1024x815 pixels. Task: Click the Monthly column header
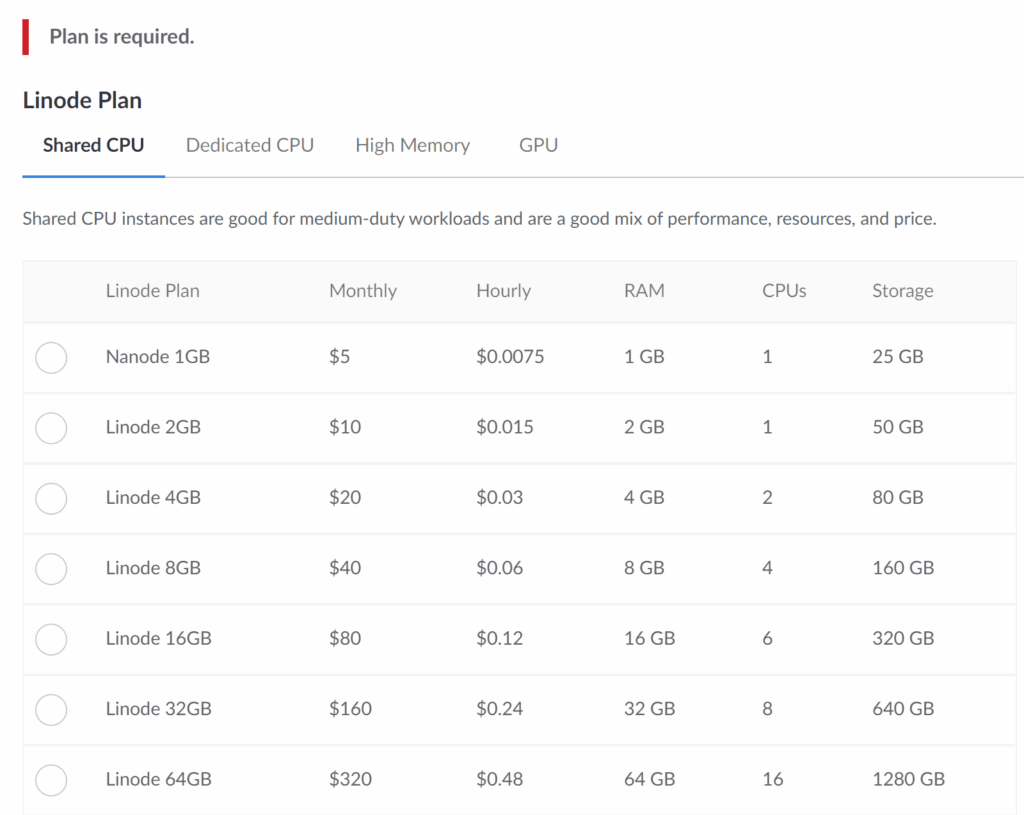[362, 291]
